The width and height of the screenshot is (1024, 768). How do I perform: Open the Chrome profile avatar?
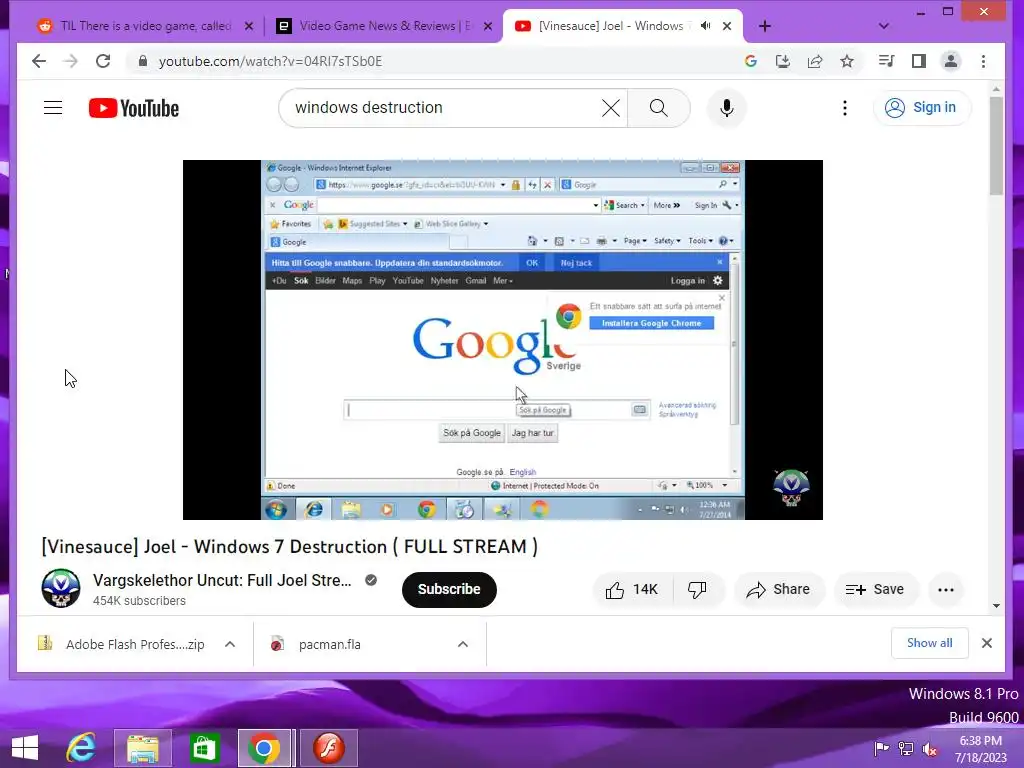pyautogui.click(x=951, y=61)
